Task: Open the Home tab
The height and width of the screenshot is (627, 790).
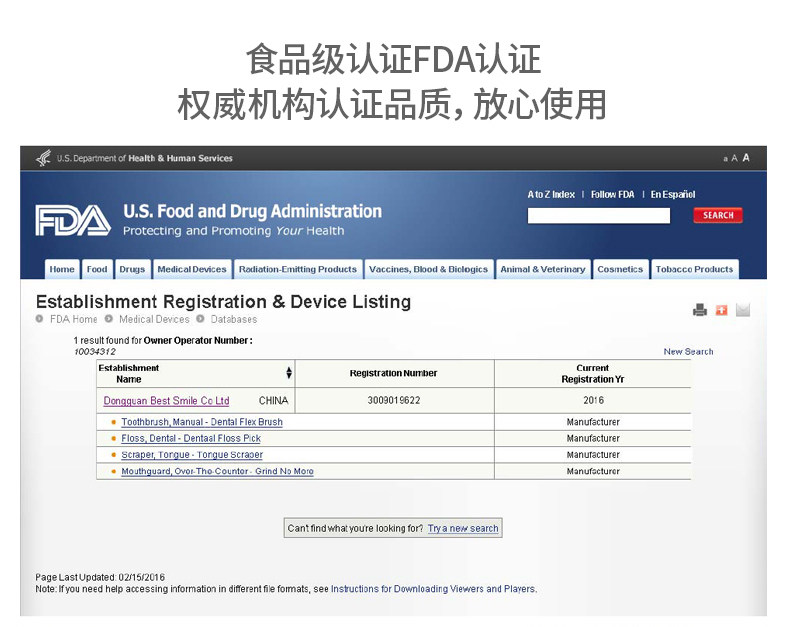Action: (62, 269)
